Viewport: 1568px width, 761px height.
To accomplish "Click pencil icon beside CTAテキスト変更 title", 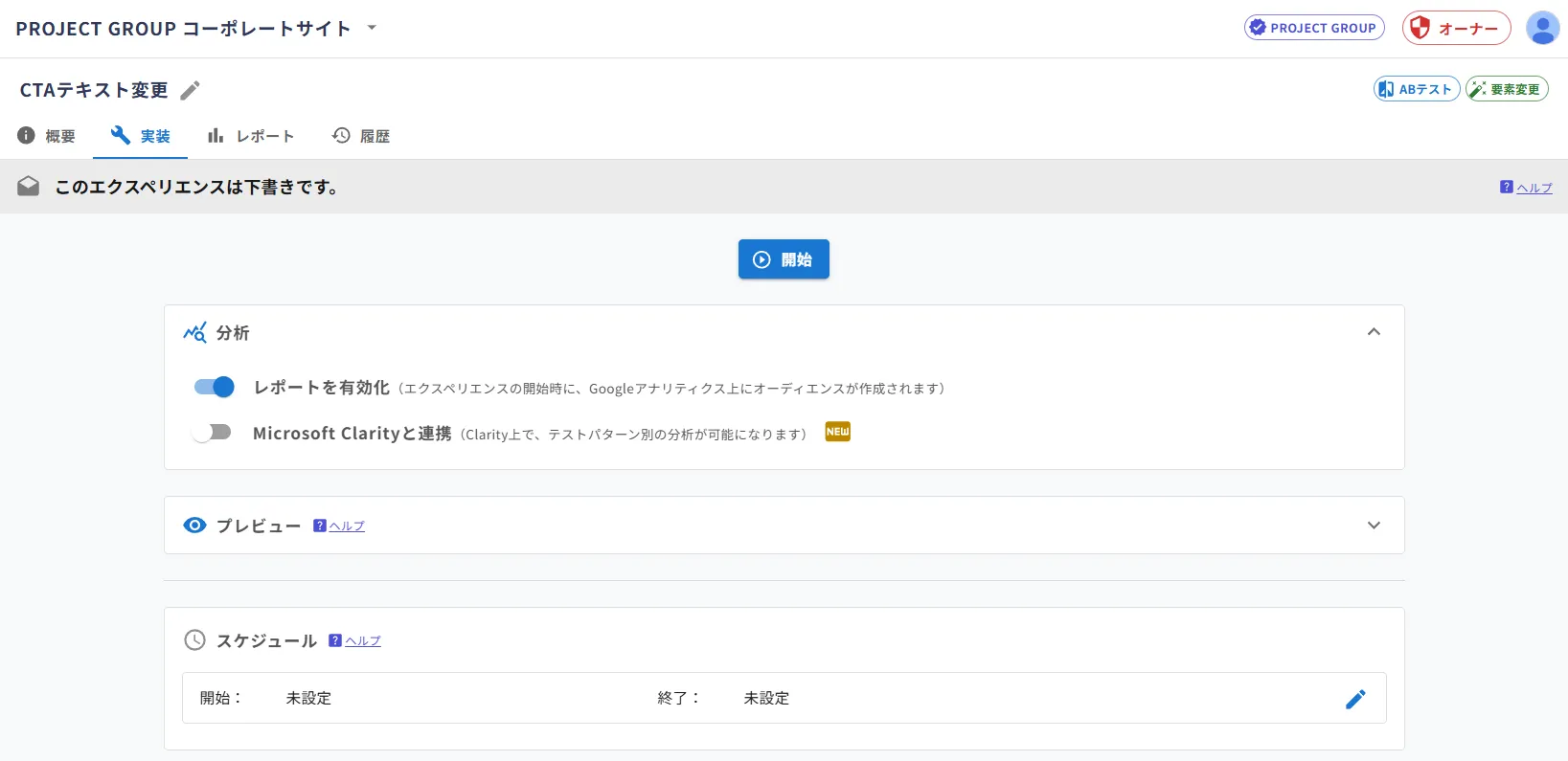I will 191,90.
